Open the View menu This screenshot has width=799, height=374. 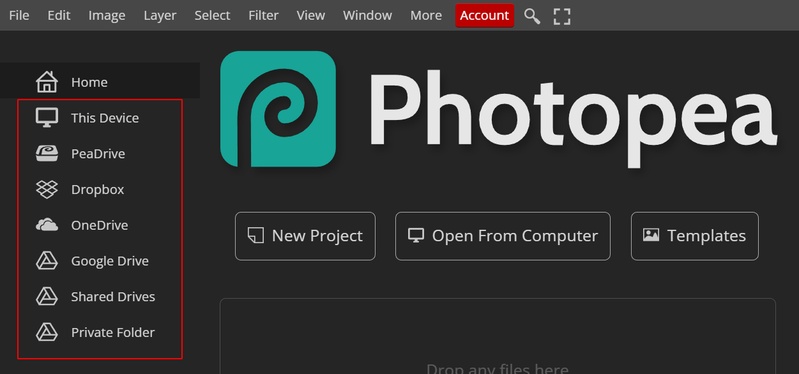coord(311,15)
